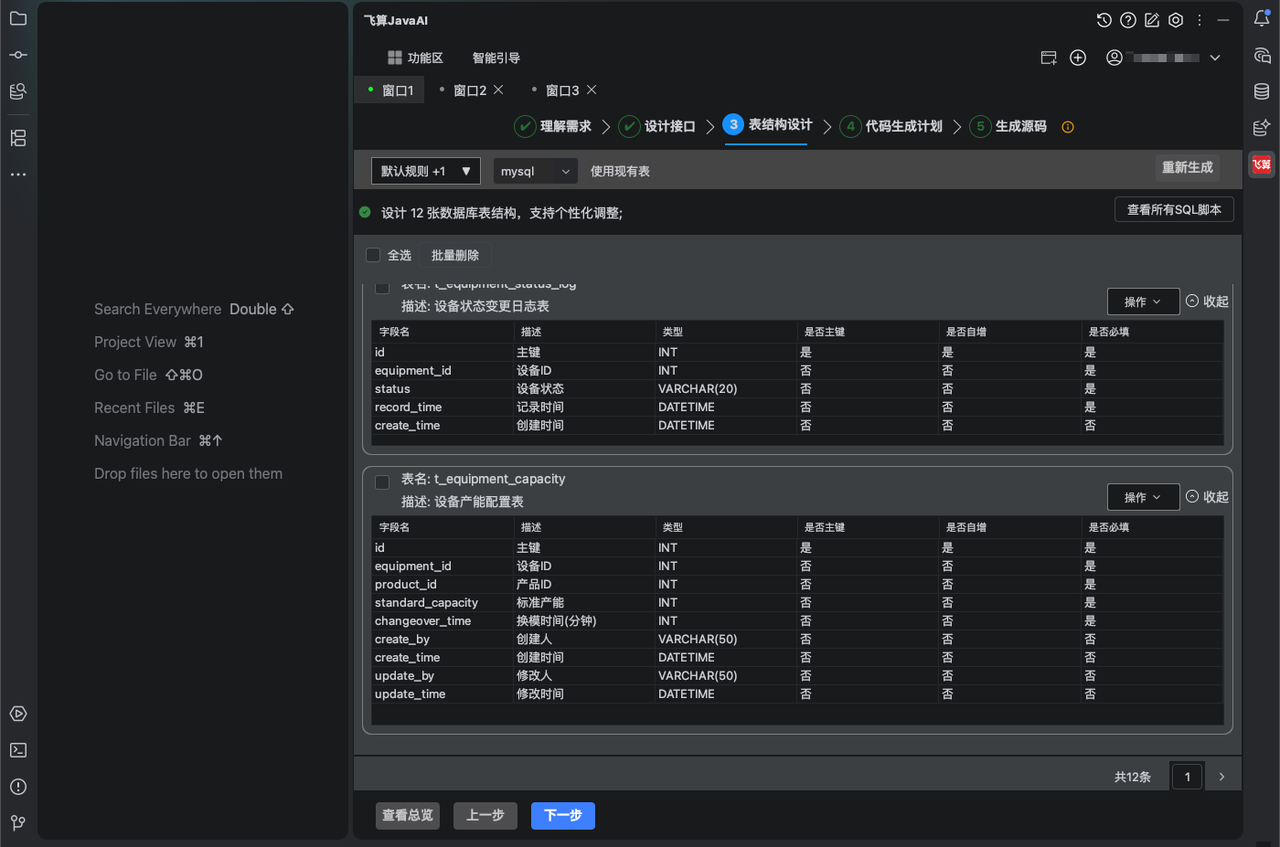Open 操作 dropdown for 设备状态变更日志表
Screen dimensions: 1280x847
point(1143,301)
